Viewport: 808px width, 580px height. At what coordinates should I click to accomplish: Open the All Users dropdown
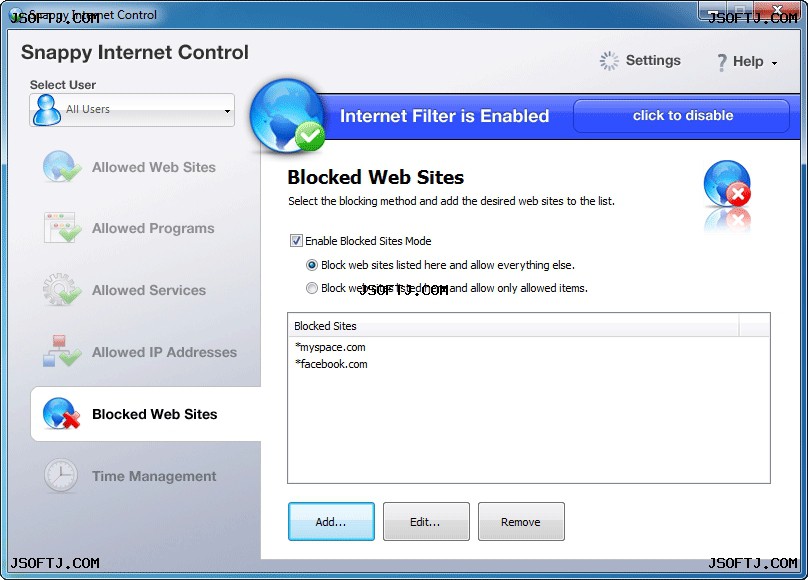[x=132, y=110]
